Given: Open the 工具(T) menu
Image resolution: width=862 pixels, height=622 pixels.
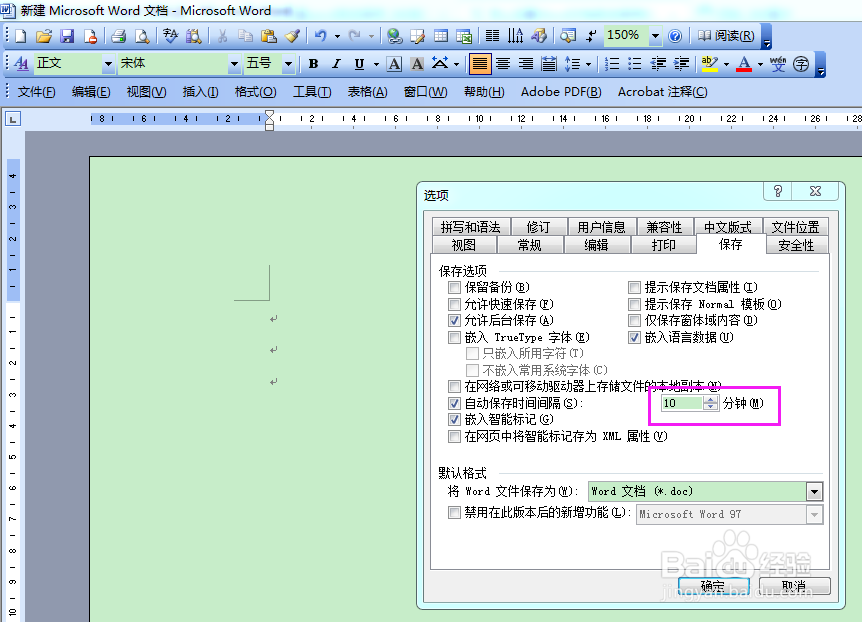Looking at the screenshot, I should [312, 92].
